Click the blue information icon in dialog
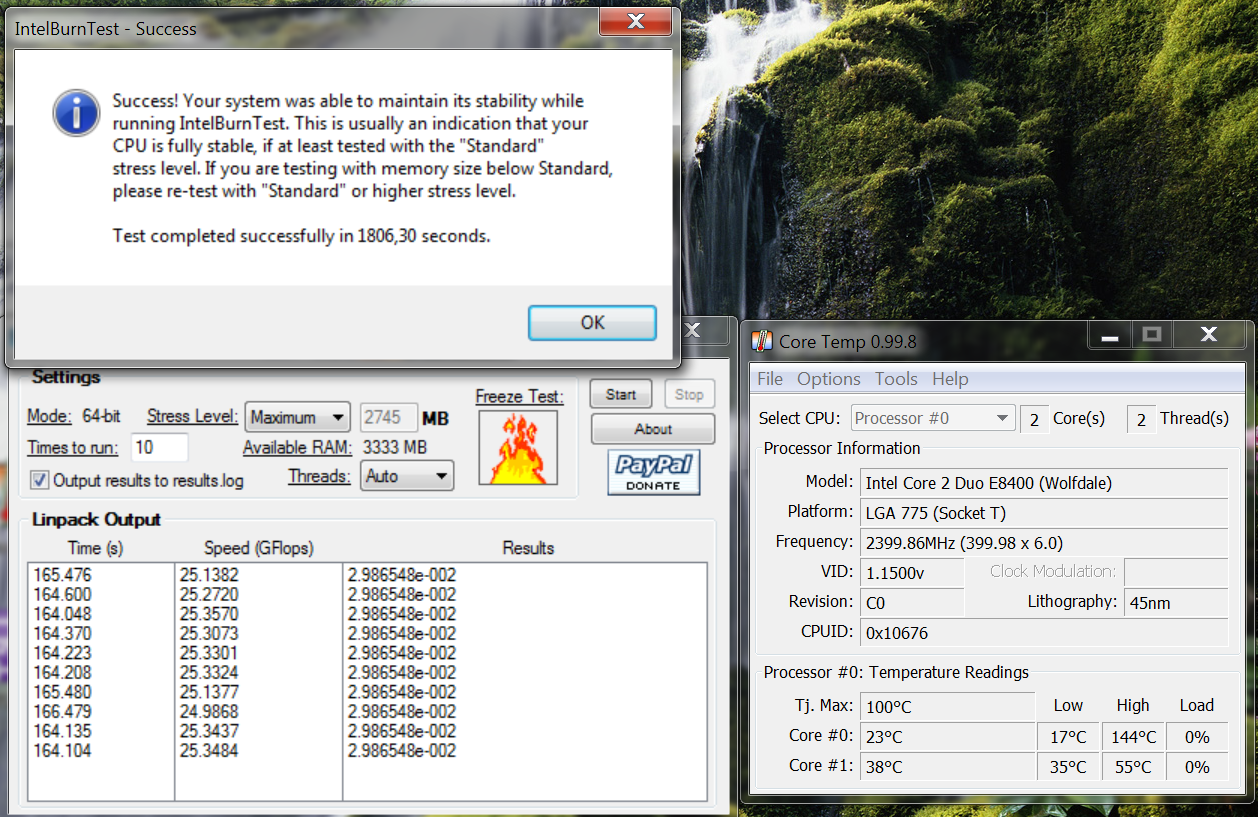Image resolution: width=1258 pixels, height=817 pixels. pos(76,112)
